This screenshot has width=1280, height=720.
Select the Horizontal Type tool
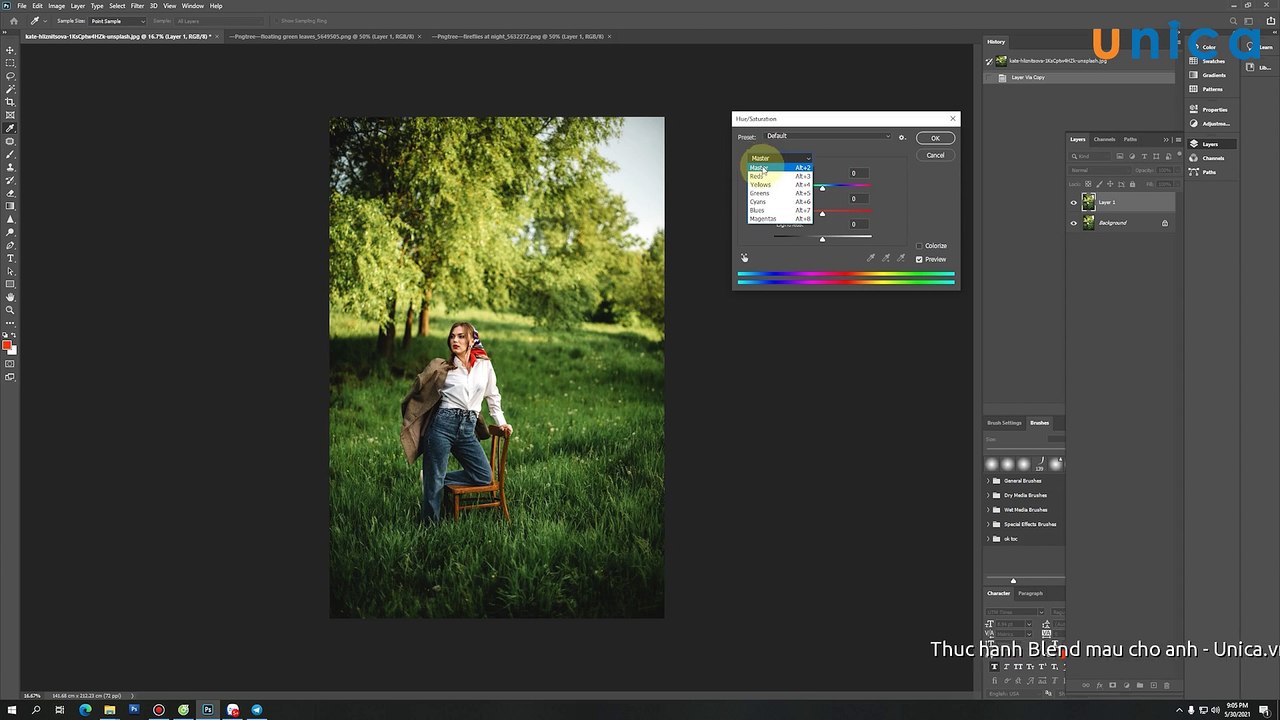(x=11, y=258)
